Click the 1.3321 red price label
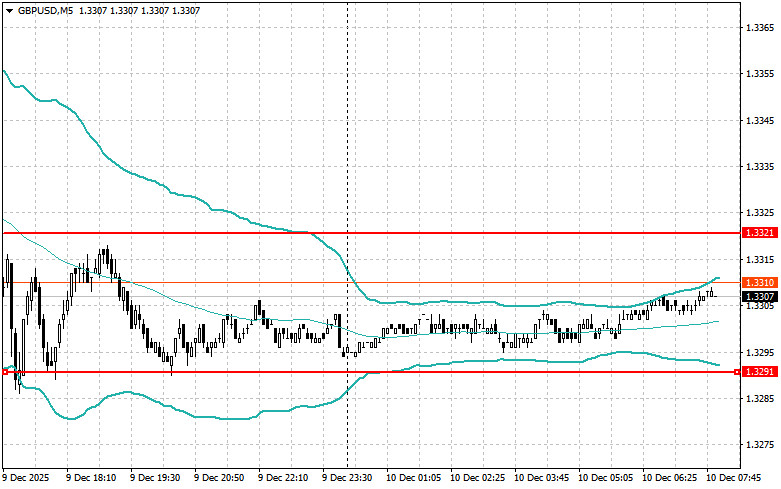The height and width of the screenshot is (489, 781). (760, 233)
